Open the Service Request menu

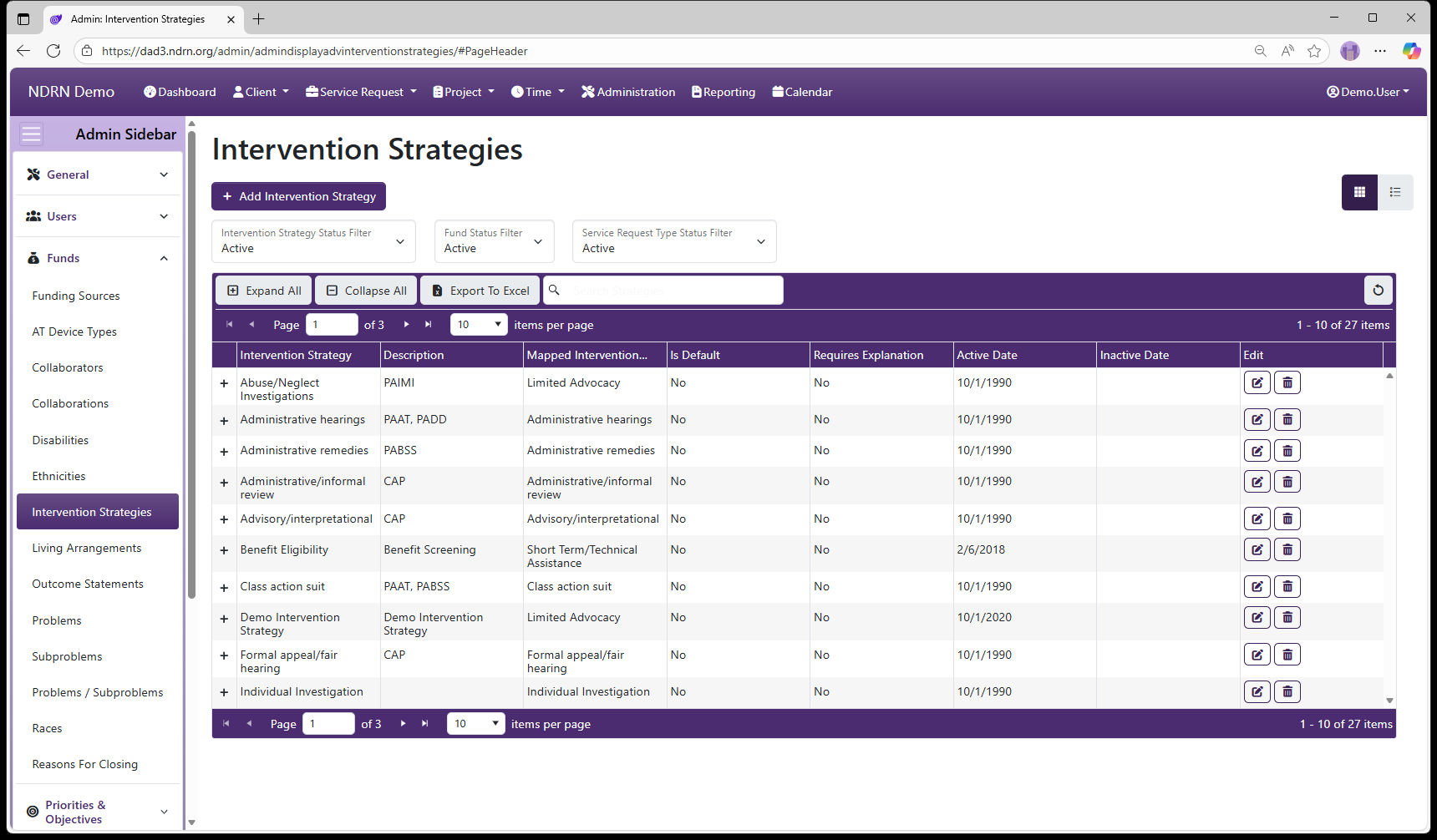[x=361, y=92]
